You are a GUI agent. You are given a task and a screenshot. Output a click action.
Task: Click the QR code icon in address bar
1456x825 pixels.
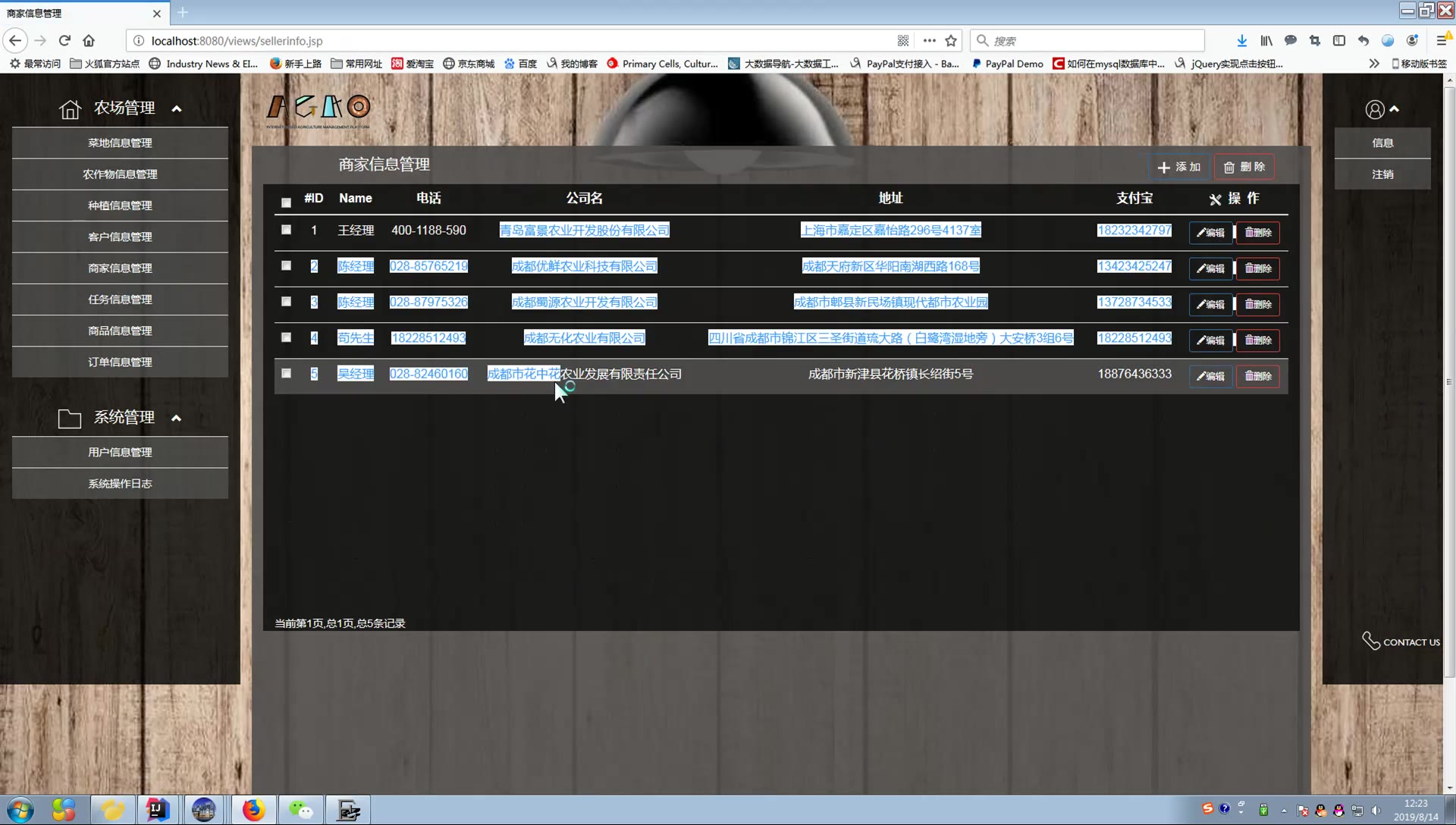point(903,41)
